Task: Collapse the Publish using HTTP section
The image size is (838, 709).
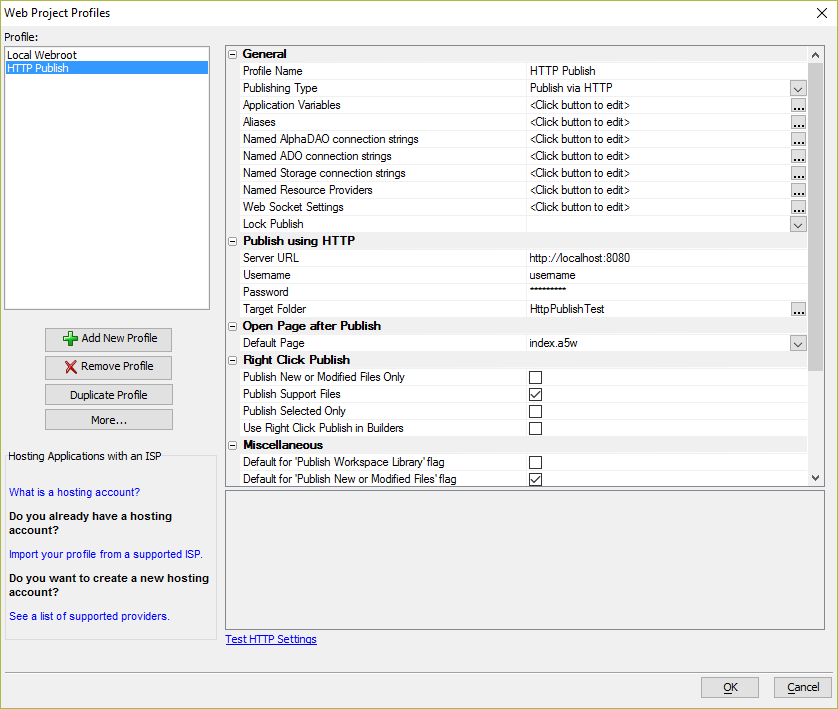Action: pyautogui.click(x=232, y=241)
